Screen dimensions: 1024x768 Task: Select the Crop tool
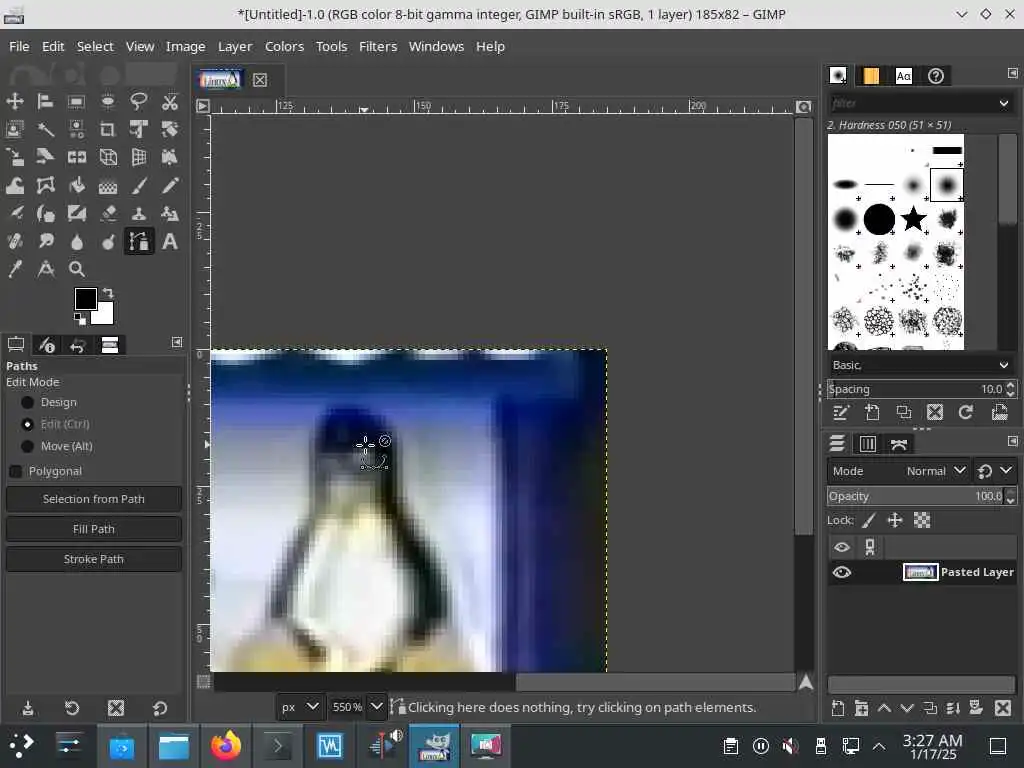108,129
